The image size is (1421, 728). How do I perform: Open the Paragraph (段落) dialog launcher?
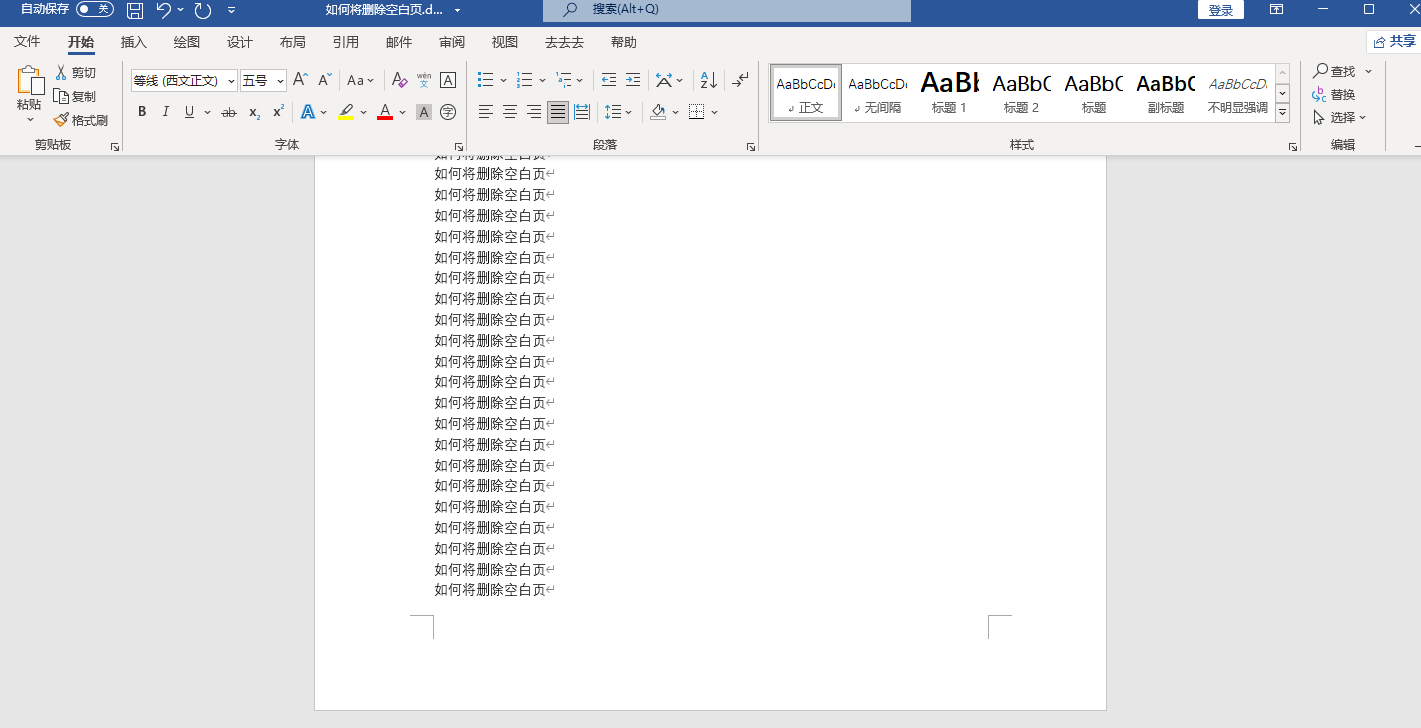point(751,147)
